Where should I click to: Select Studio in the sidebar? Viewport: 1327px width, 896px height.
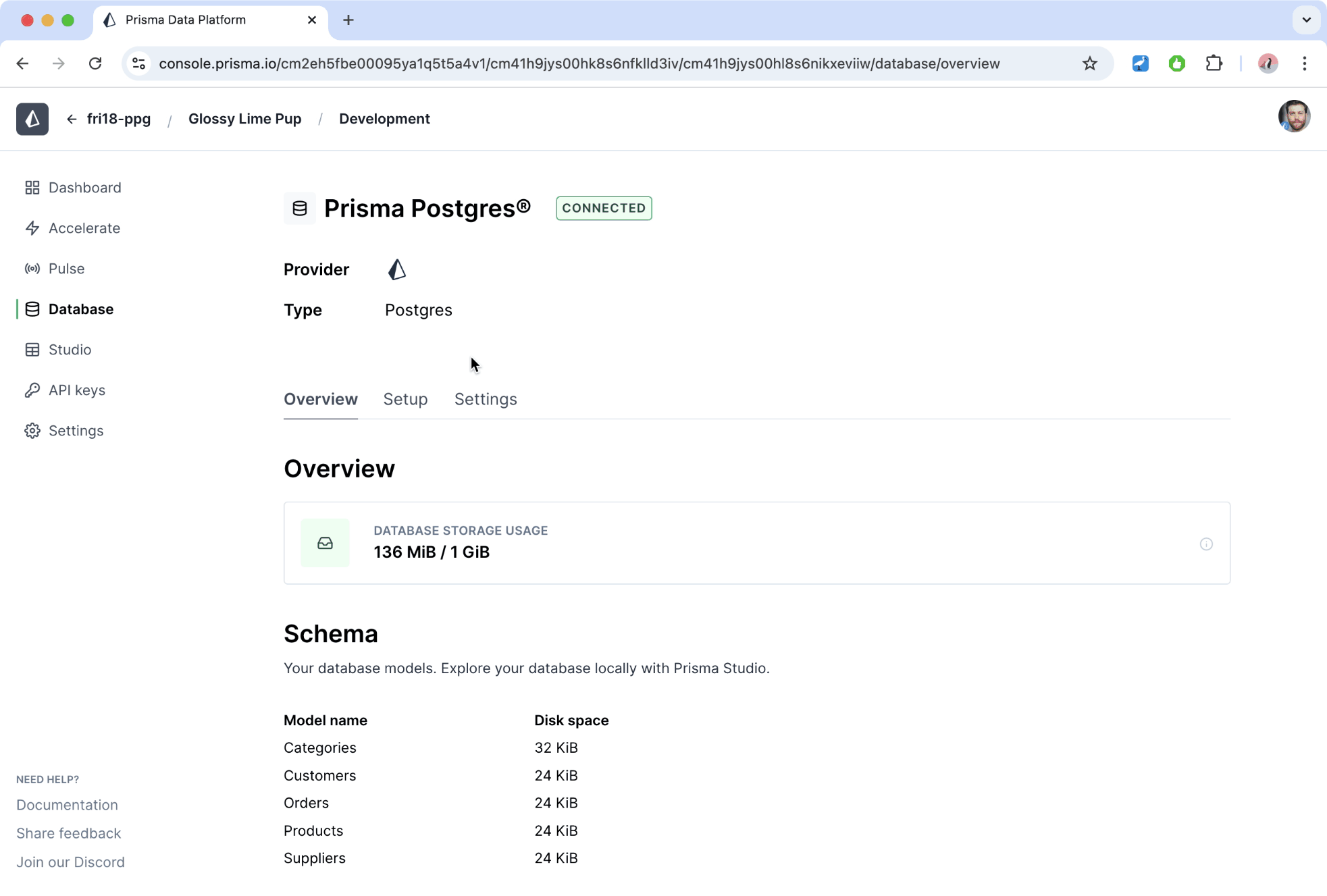(x=70, y=349)
